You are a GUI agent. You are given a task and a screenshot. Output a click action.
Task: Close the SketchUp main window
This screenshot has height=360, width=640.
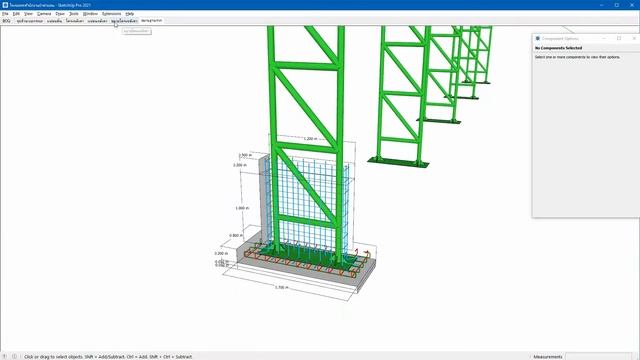pyautogui.click(x=632, y=5)
